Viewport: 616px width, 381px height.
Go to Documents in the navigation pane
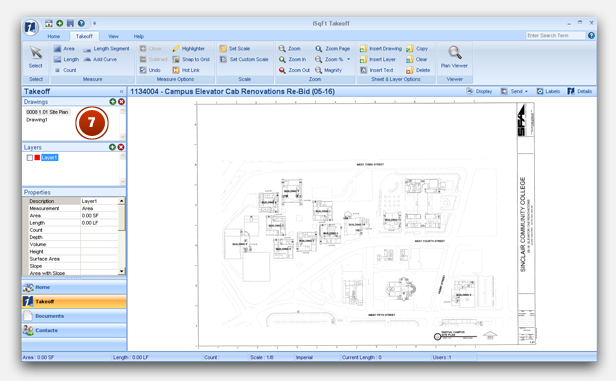(74, 316)
